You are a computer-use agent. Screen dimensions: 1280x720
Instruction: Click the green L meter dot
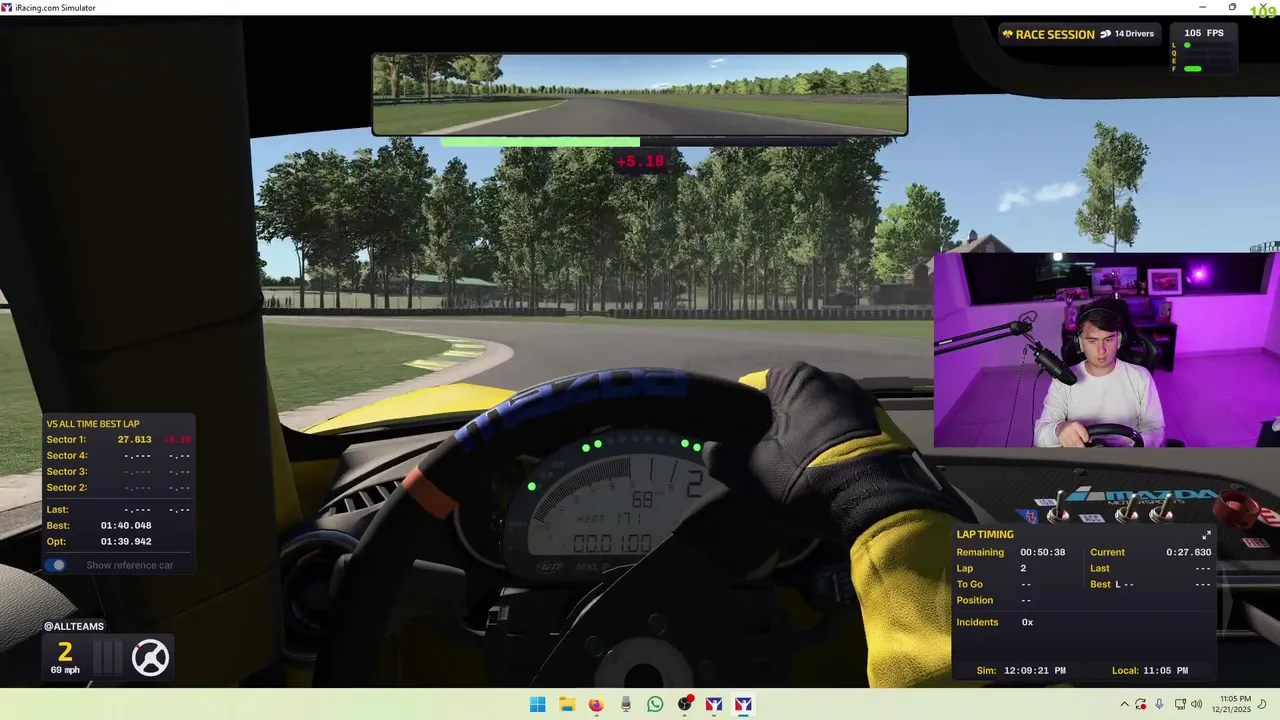click(1187, 45)
